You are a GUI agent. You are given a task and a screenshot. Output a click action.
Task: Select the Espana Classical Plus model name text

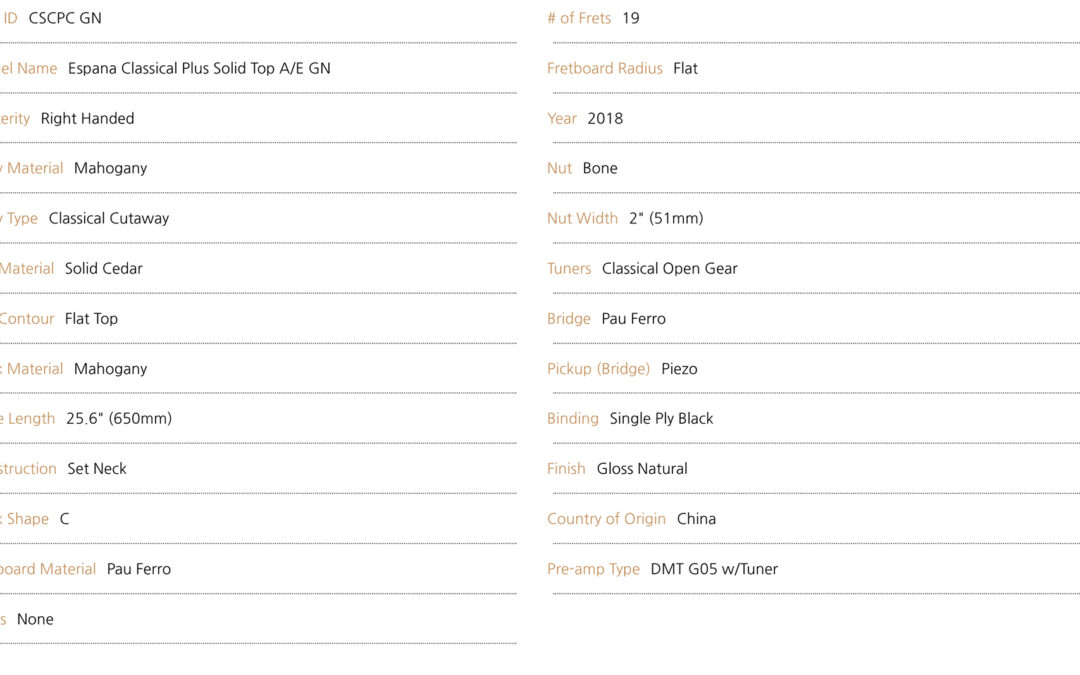tap(199, 68)
